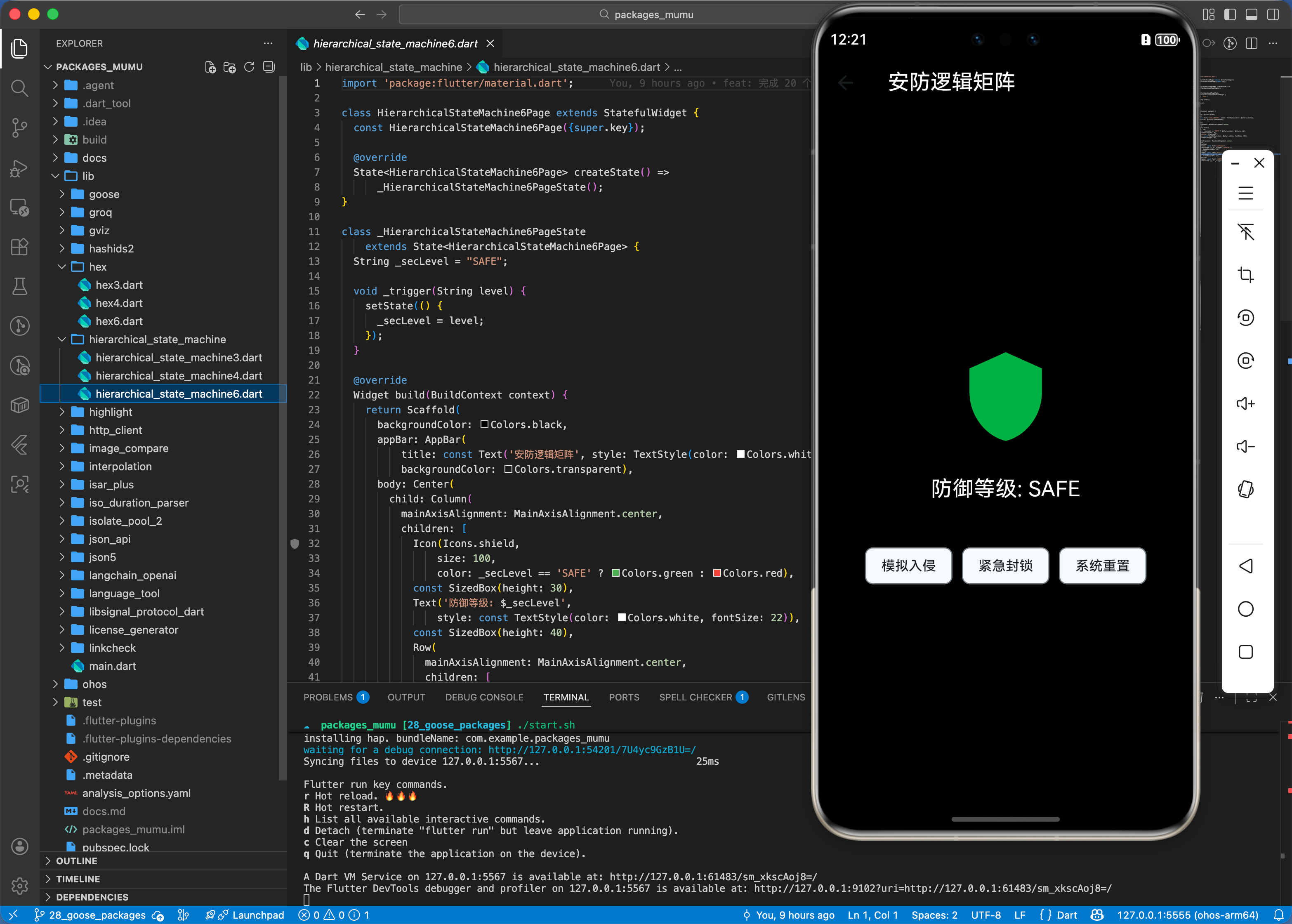Viewport: 1292px width, 924px height.
Task: Collapse the hierarchical_state_machine folder
Action: click(157, 339)
